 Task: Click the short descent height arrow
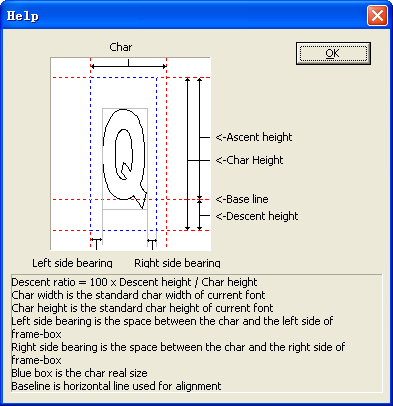(x=199, y=215)
